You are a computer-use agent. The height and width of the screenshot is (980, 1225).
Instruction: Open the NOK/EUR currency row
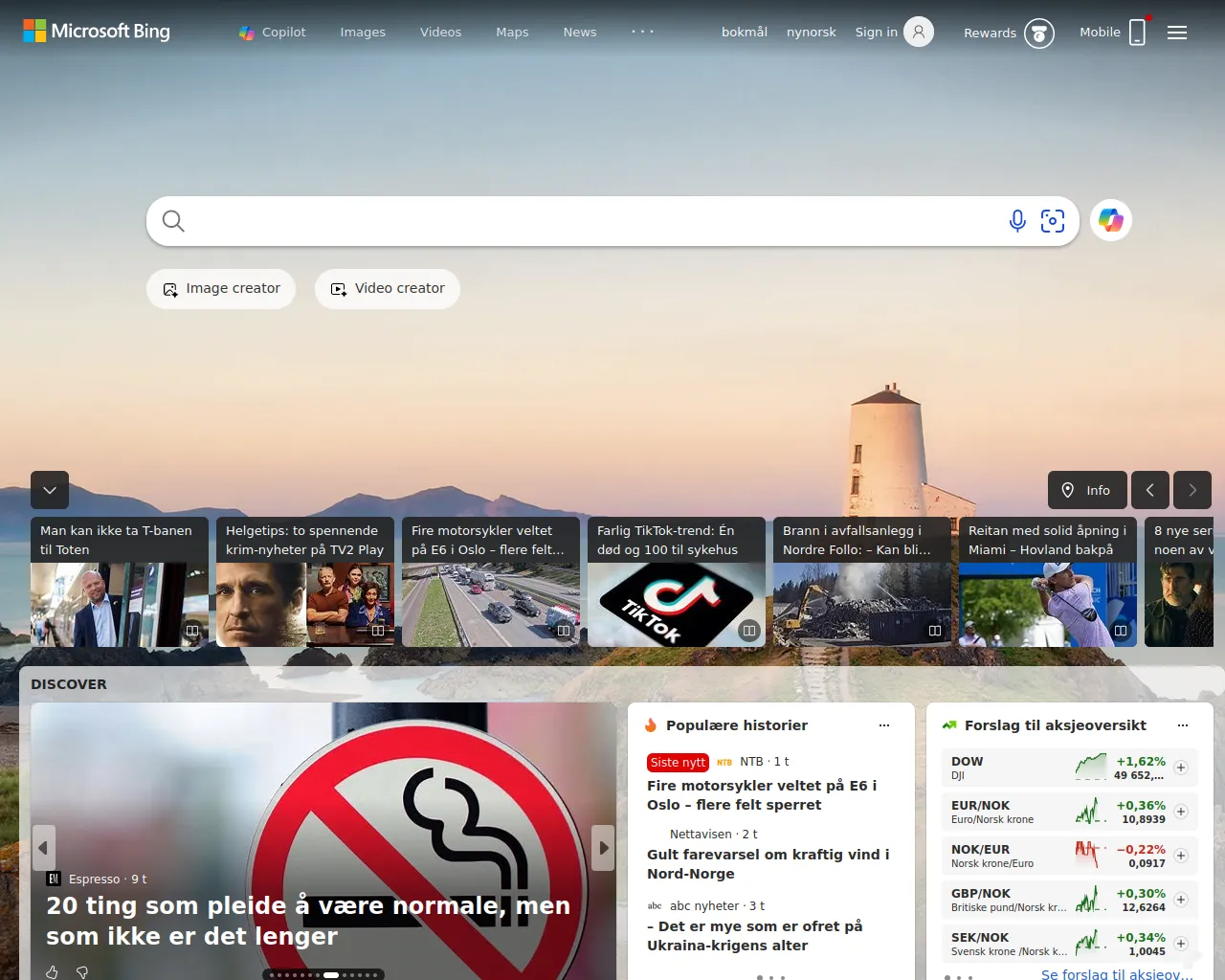[x=1070, y=856]
